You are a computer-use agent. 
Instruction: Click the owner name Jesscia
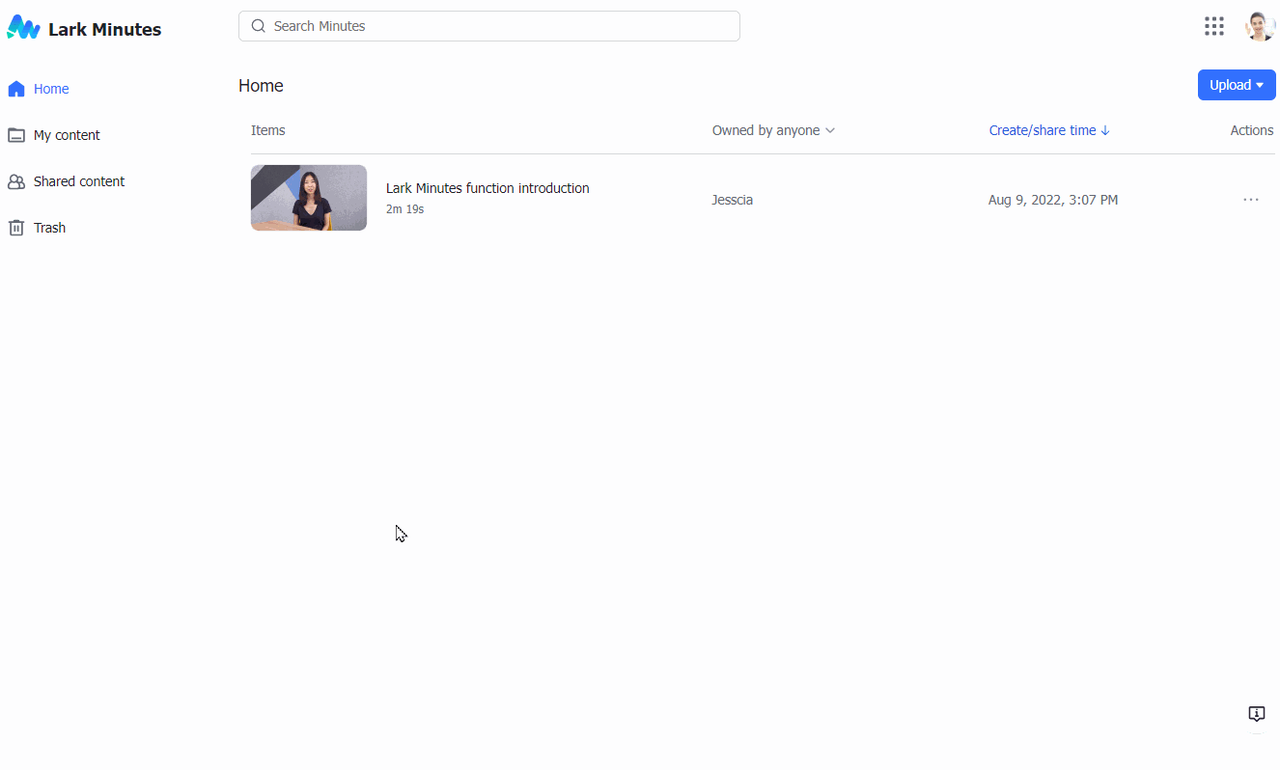pyautogui.click(x=732, y=200)
